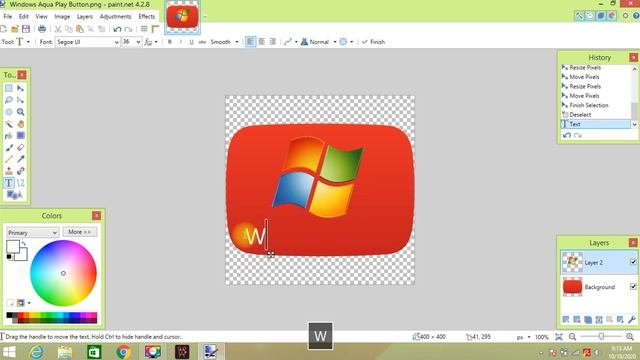This screenshot has width=640, height=360.
Task: Duplicate the layer via Layers panel icon
Action: point(588,319)
